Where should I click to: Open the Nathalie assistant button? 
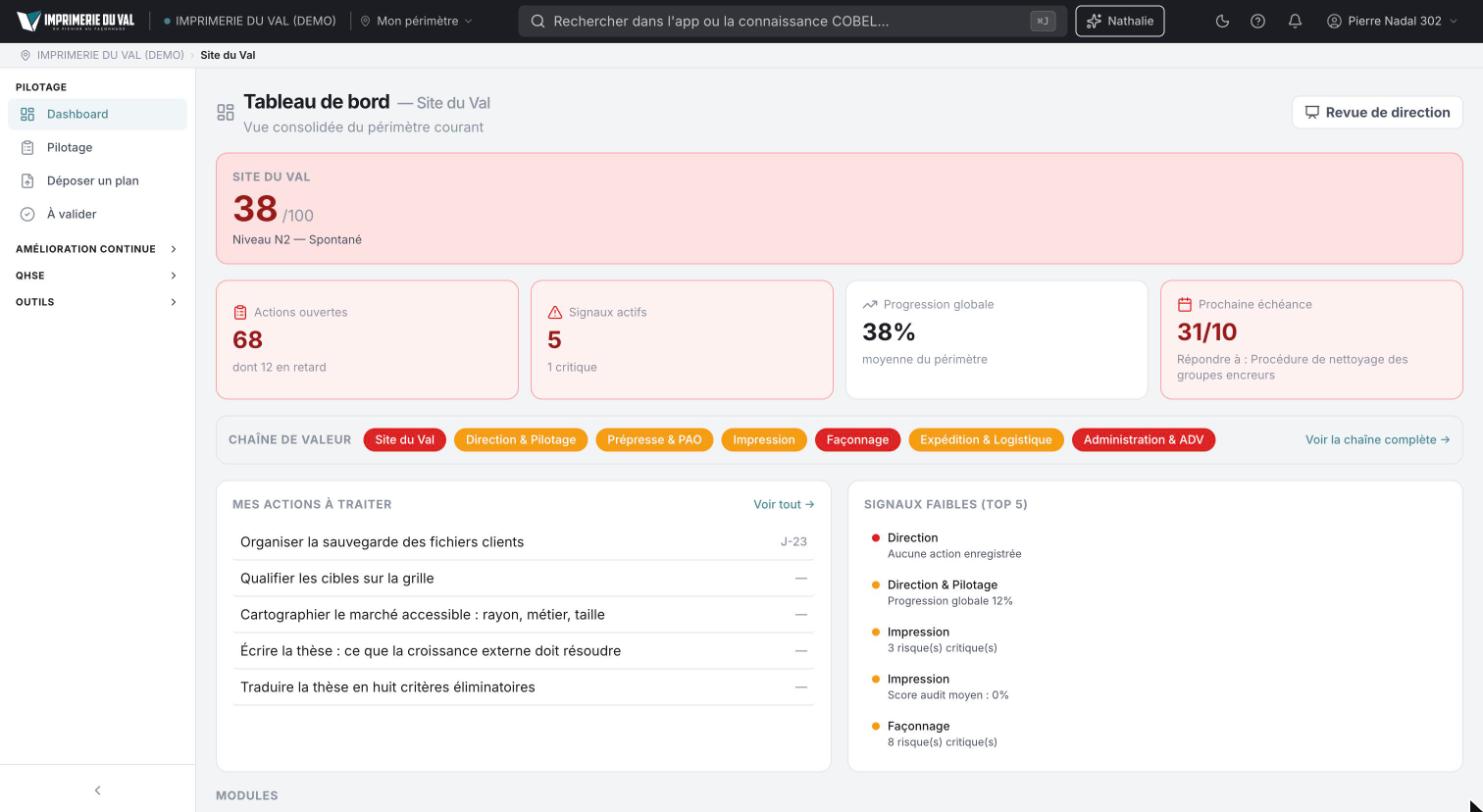pyautogui.click(x=1120, y=21)
